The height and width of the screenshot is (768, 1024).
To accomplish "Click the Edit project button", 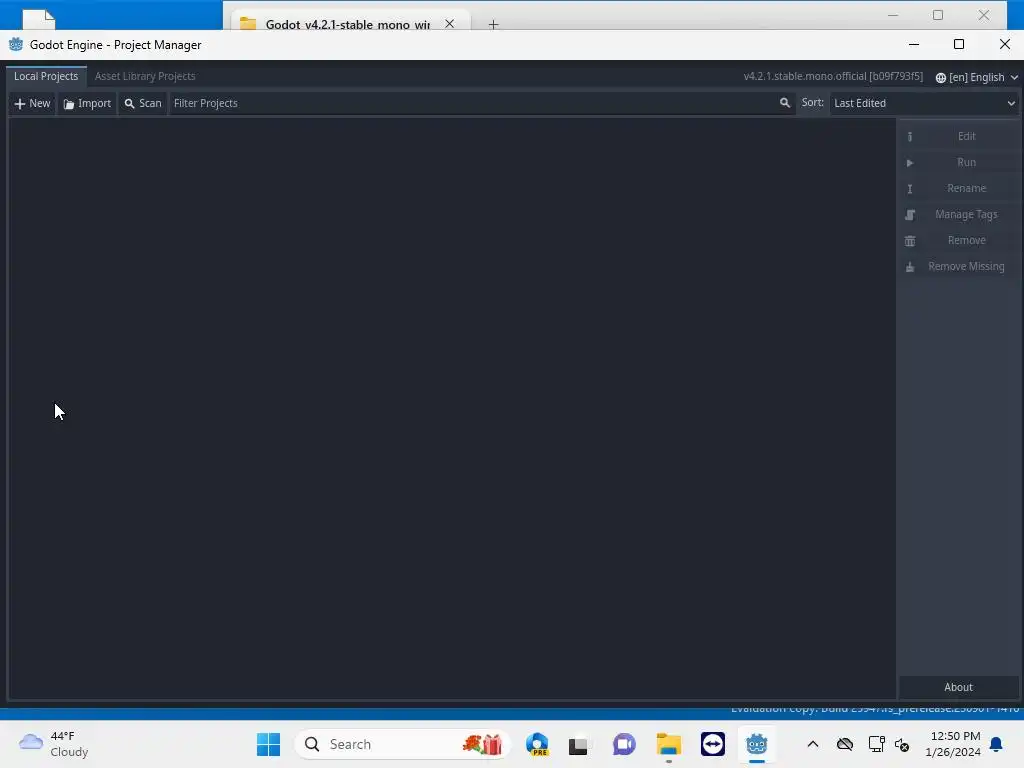I will click(x=959, y=136).
